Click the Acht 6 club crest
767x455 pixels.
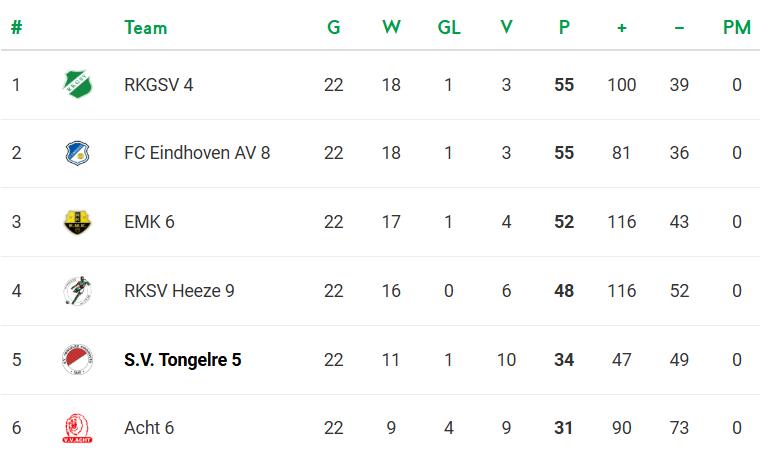(77, 428)
